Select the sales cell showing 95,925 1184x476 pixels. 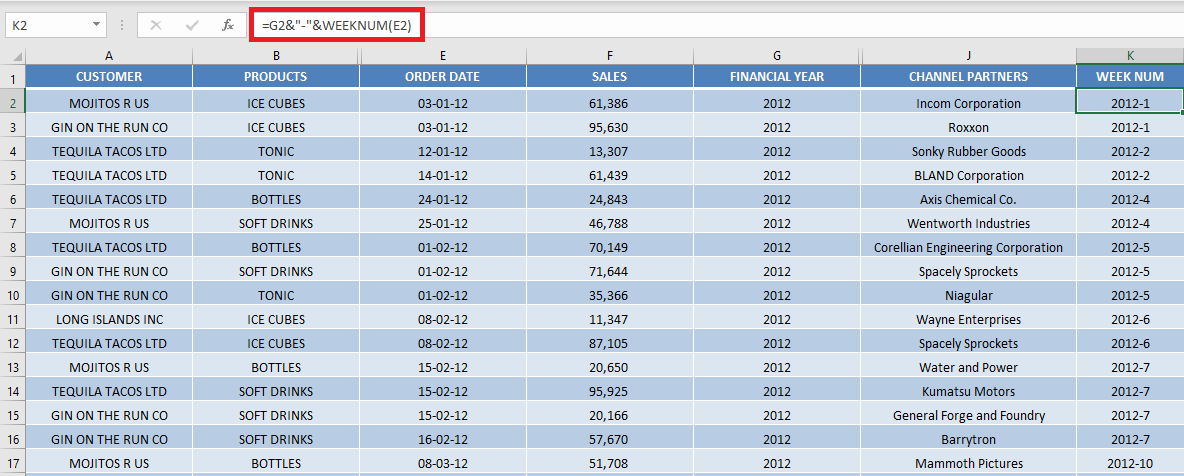(x=609, y=391)
